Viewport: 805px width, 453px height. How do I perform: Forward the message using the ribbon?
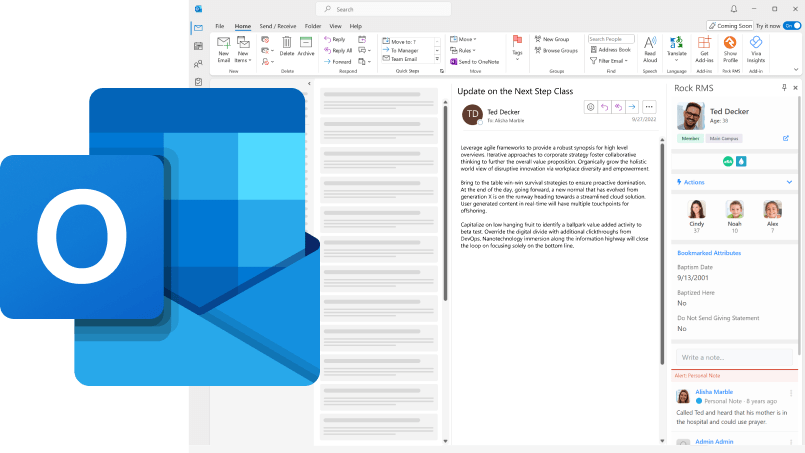click(337, 62)
